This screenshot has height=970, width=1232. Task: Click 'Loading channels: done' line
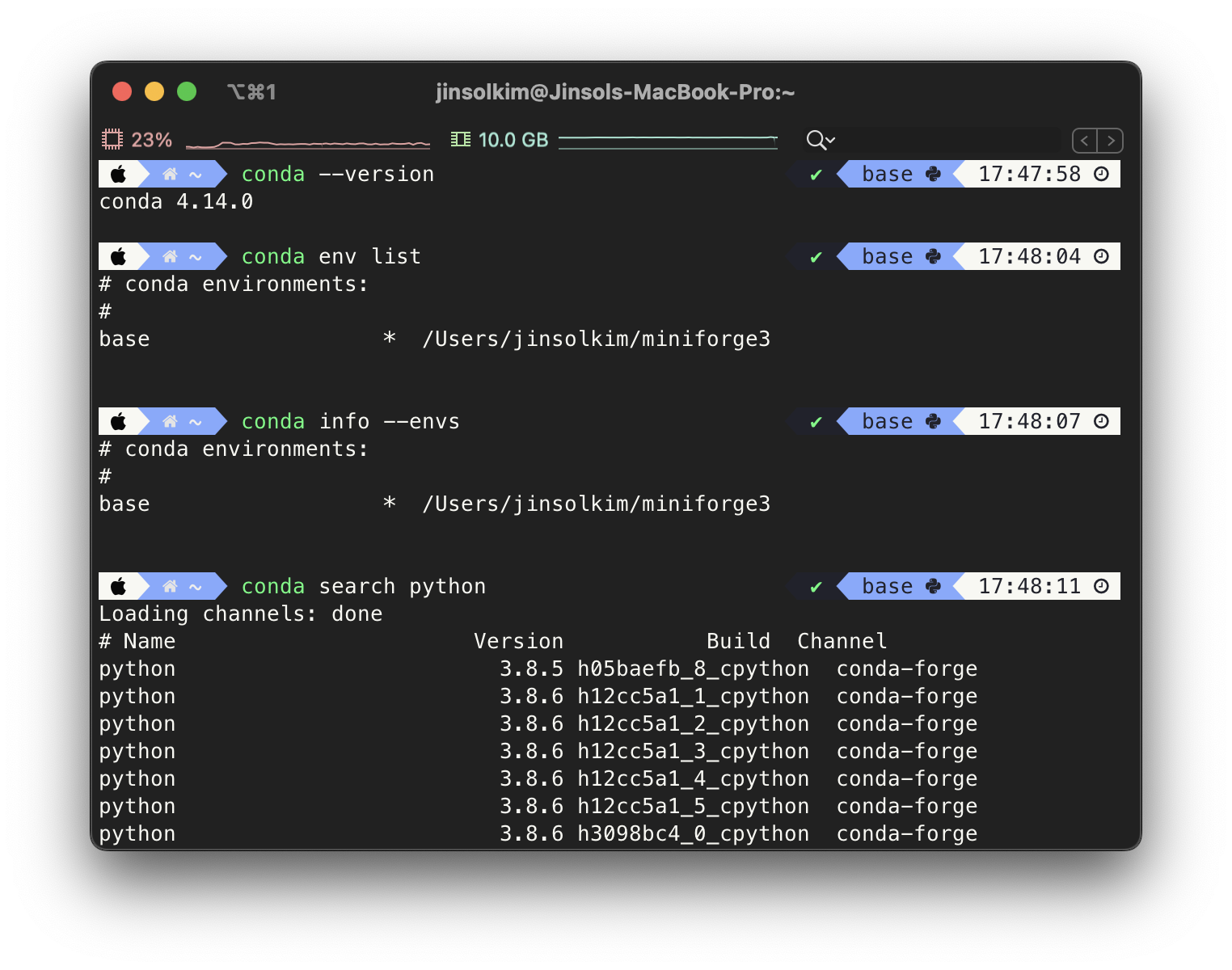point(241,614)
